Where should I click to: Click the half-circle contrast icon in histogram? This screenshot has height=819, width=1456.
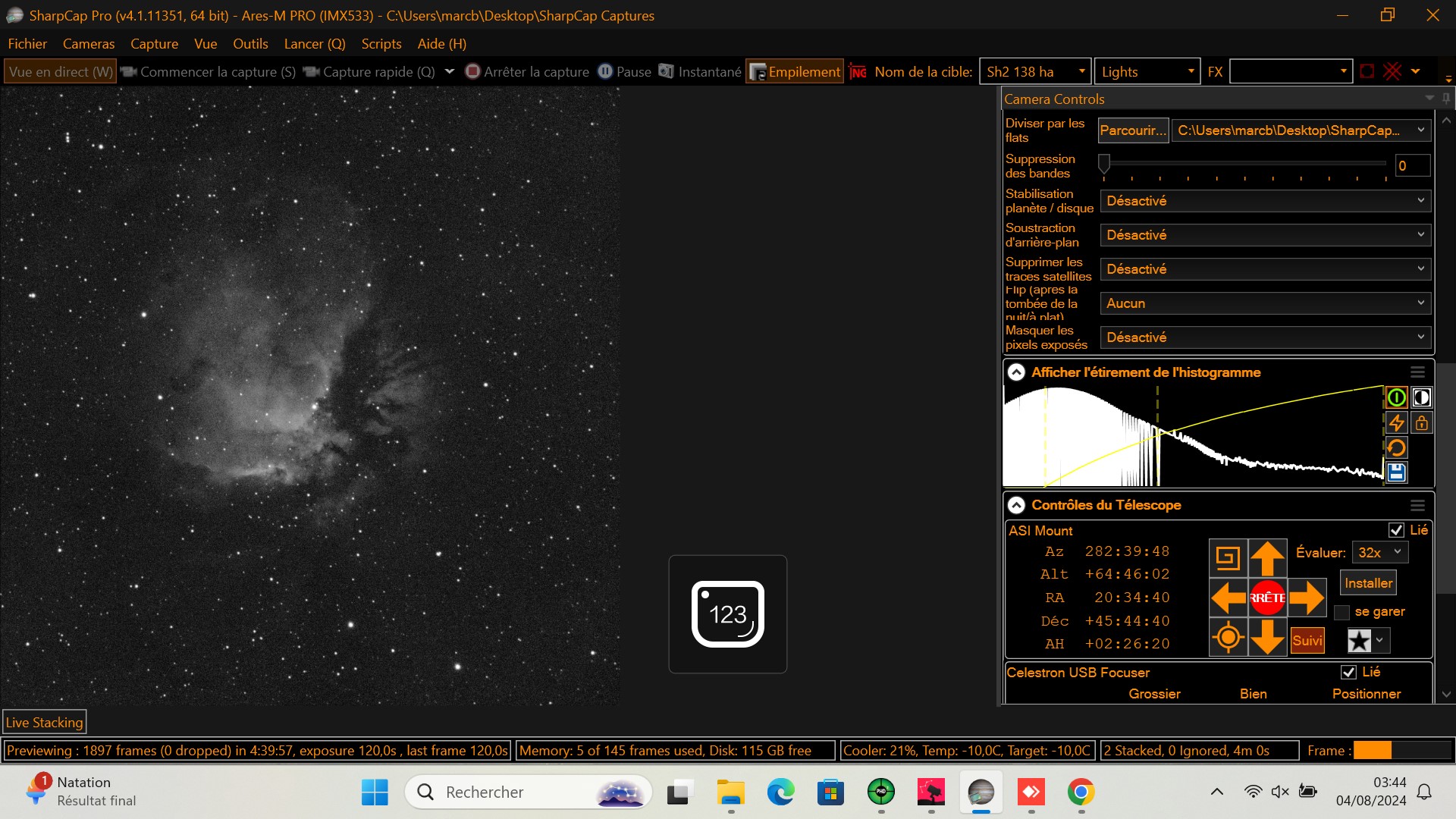tap(1422, 397)
